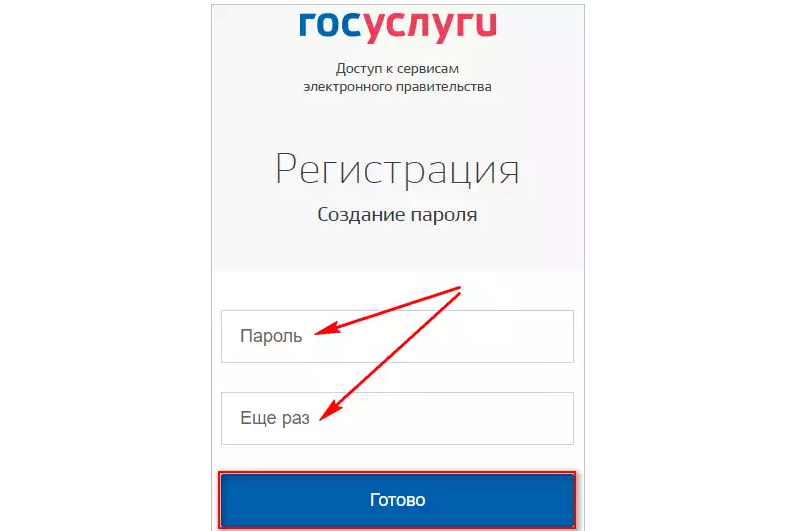The image size is (786, 531).
Task: Submit the form with Готово button
Action: [398, 499]
